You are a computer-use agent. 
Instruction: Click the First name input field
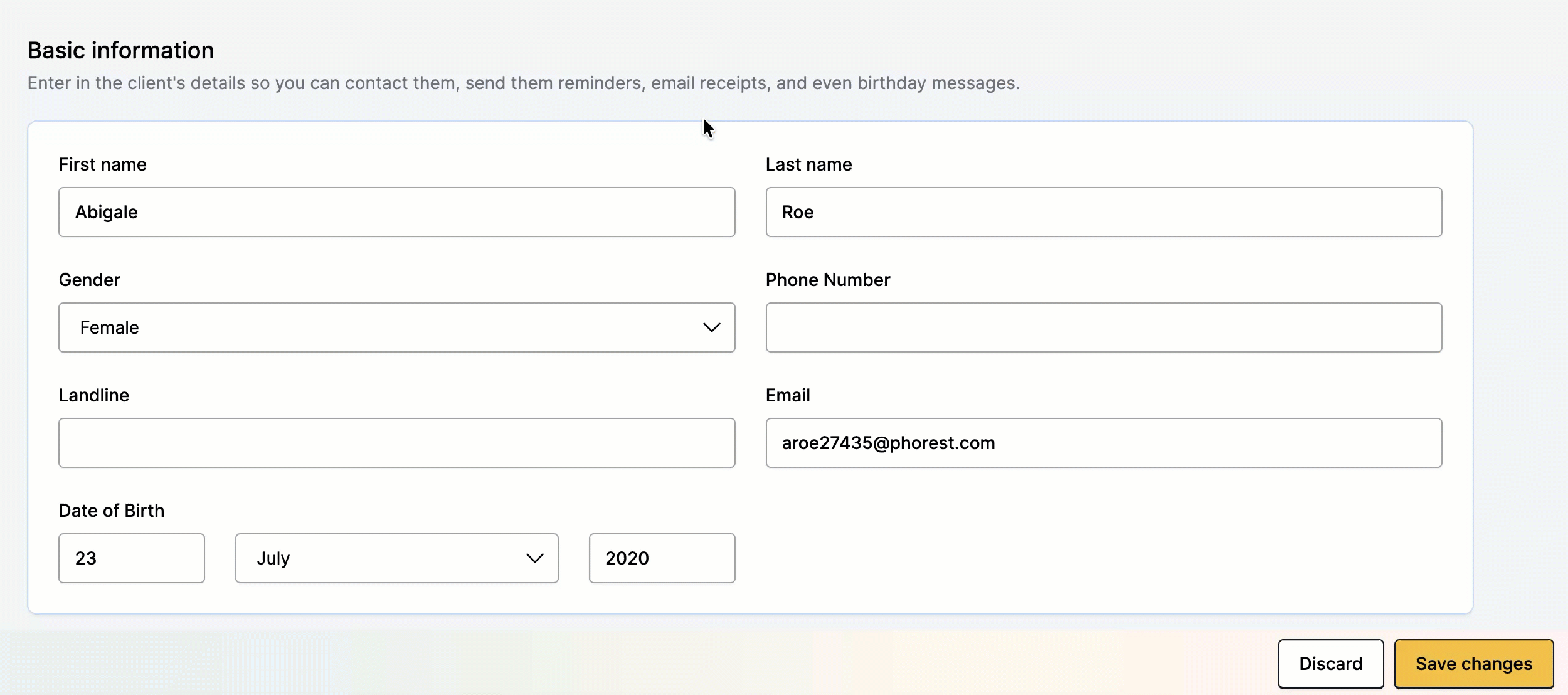(396, 212)
